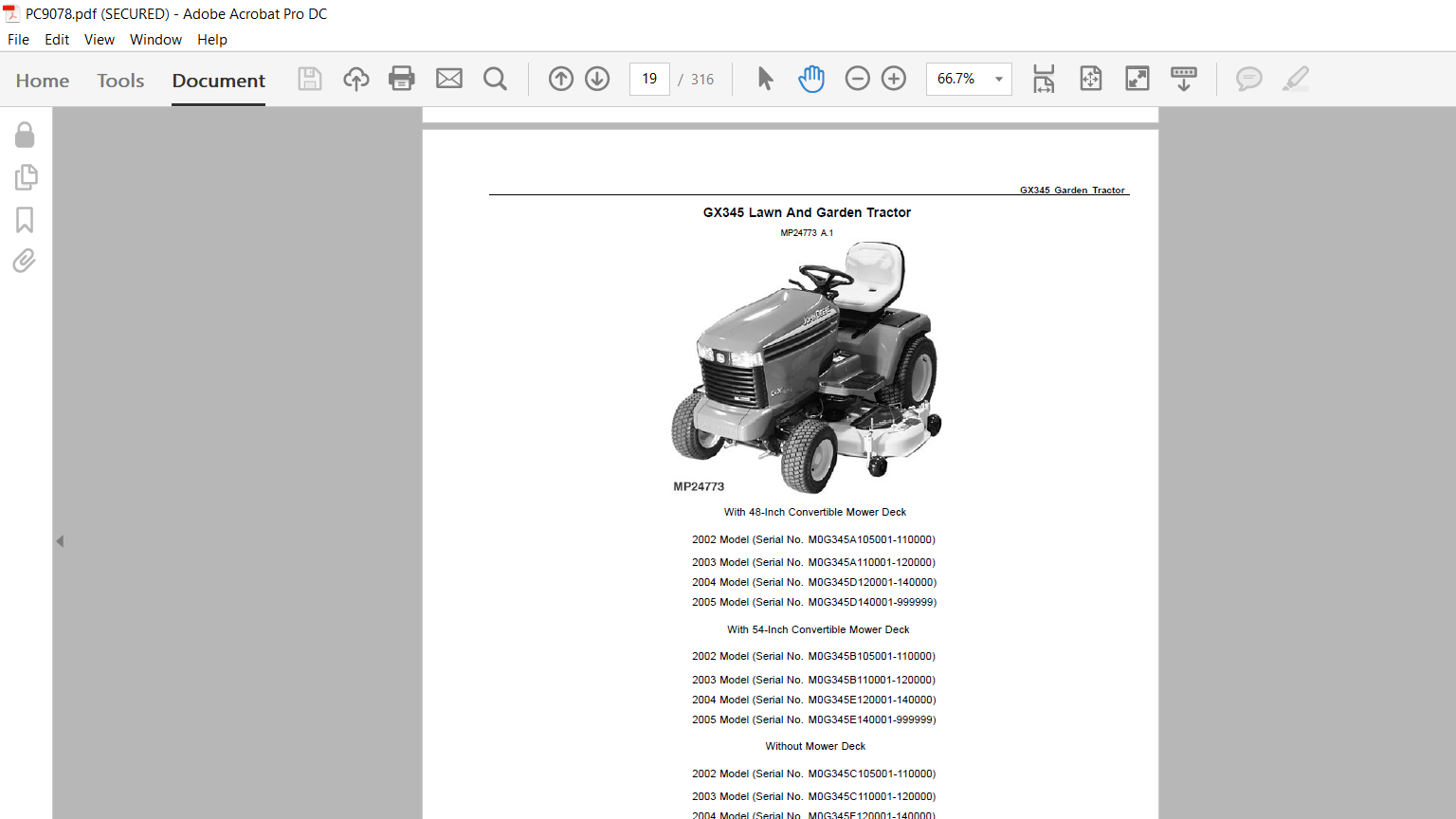The image size is (1456, 819).
Task: Click the Print icon
Action: (402, 79)
